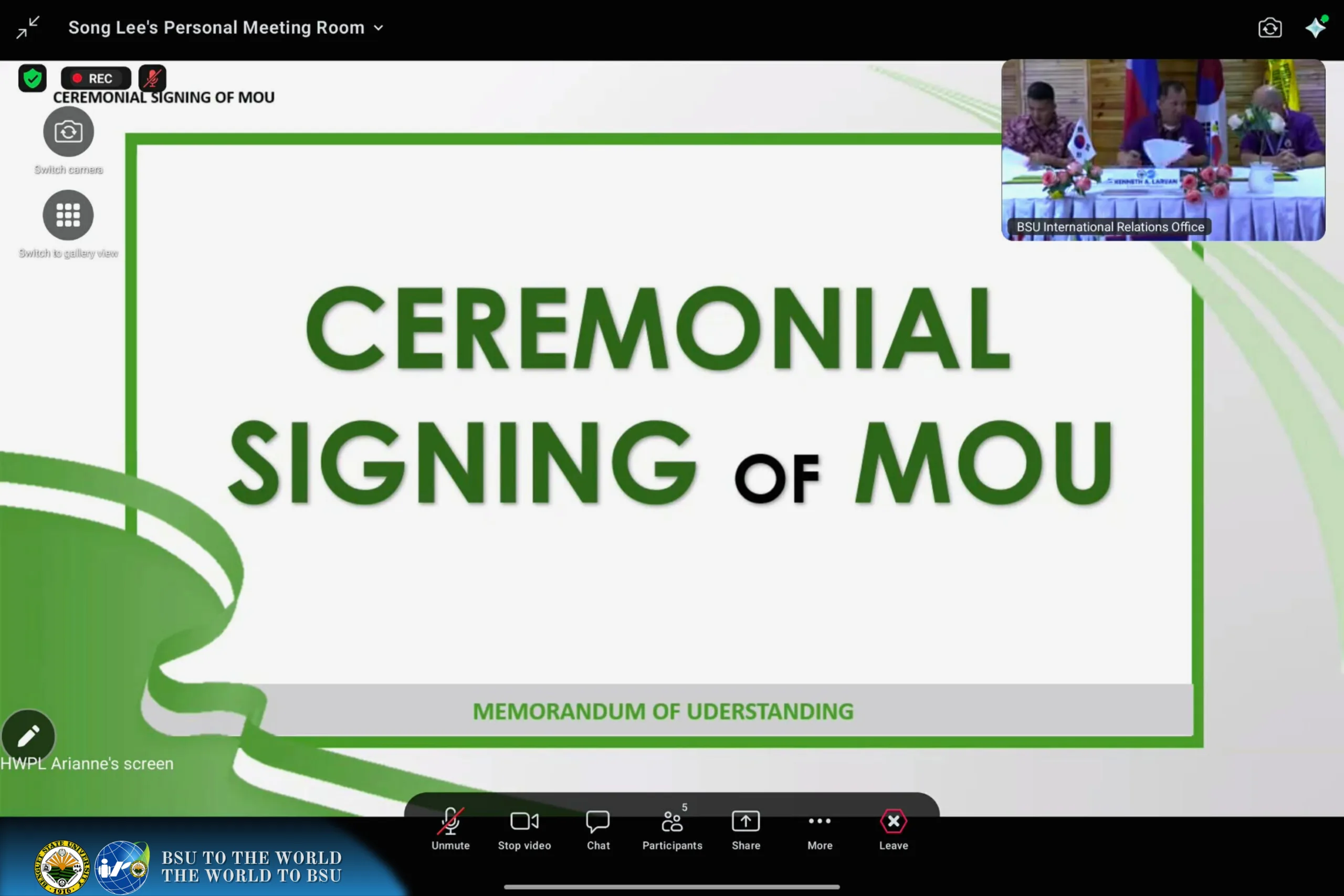Tap the sparkle AI assistant icon

tap(1317, 27)
